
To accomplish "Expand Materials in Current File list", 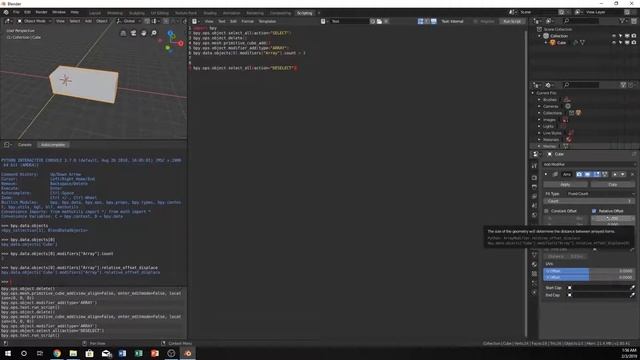I will [539, 140].
